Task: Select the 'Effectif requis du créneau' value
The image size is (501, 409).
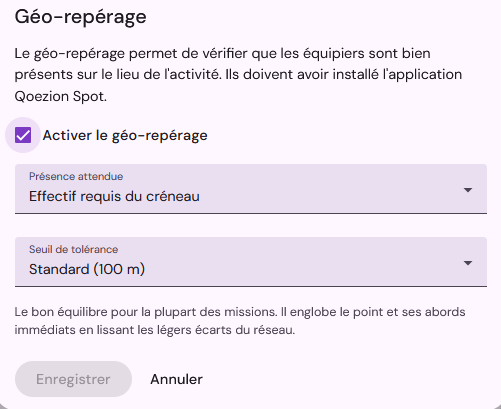Action: pos(114,196)
